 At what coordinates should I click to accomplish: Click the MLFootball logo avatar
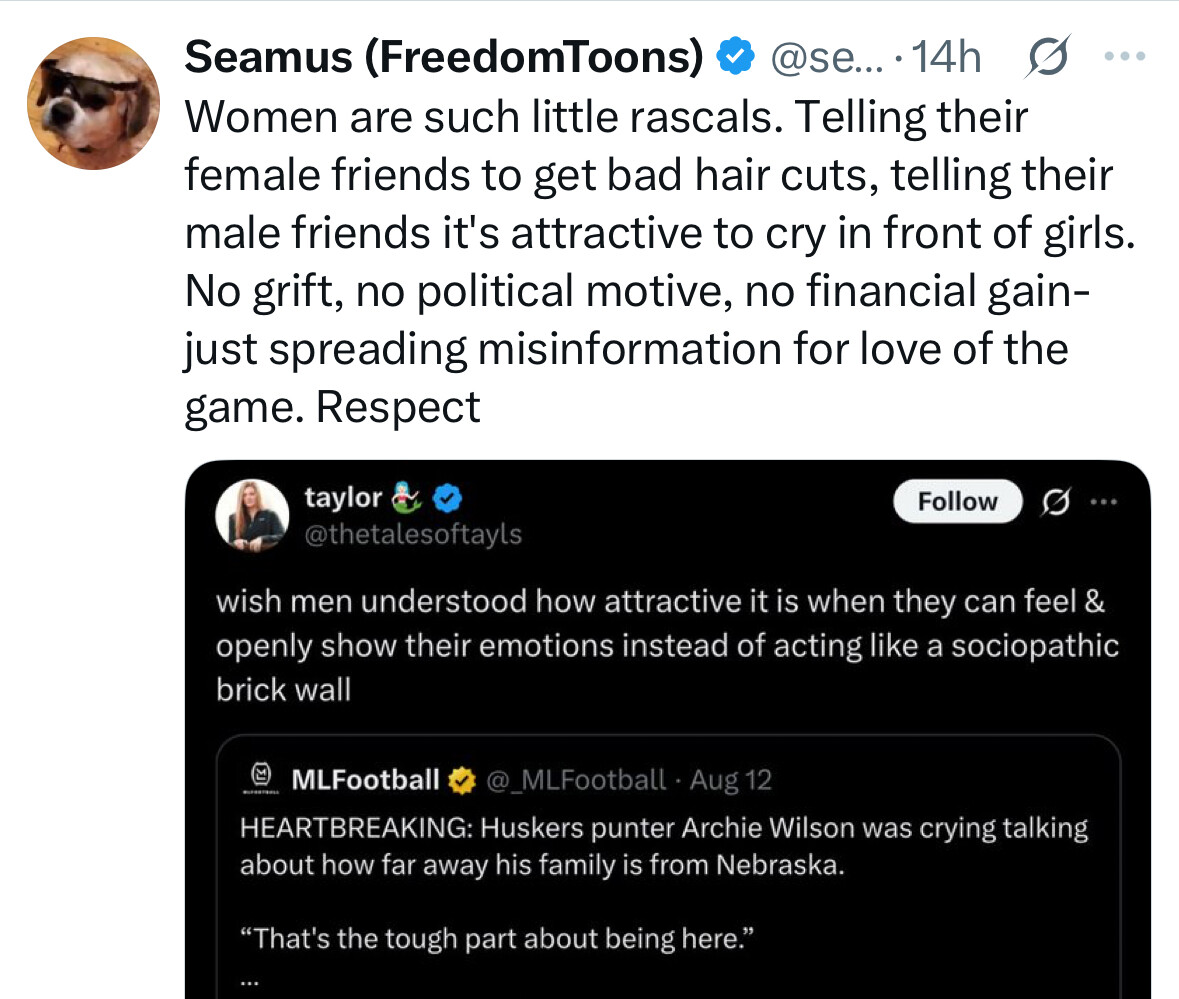click(x=262, y=780)
